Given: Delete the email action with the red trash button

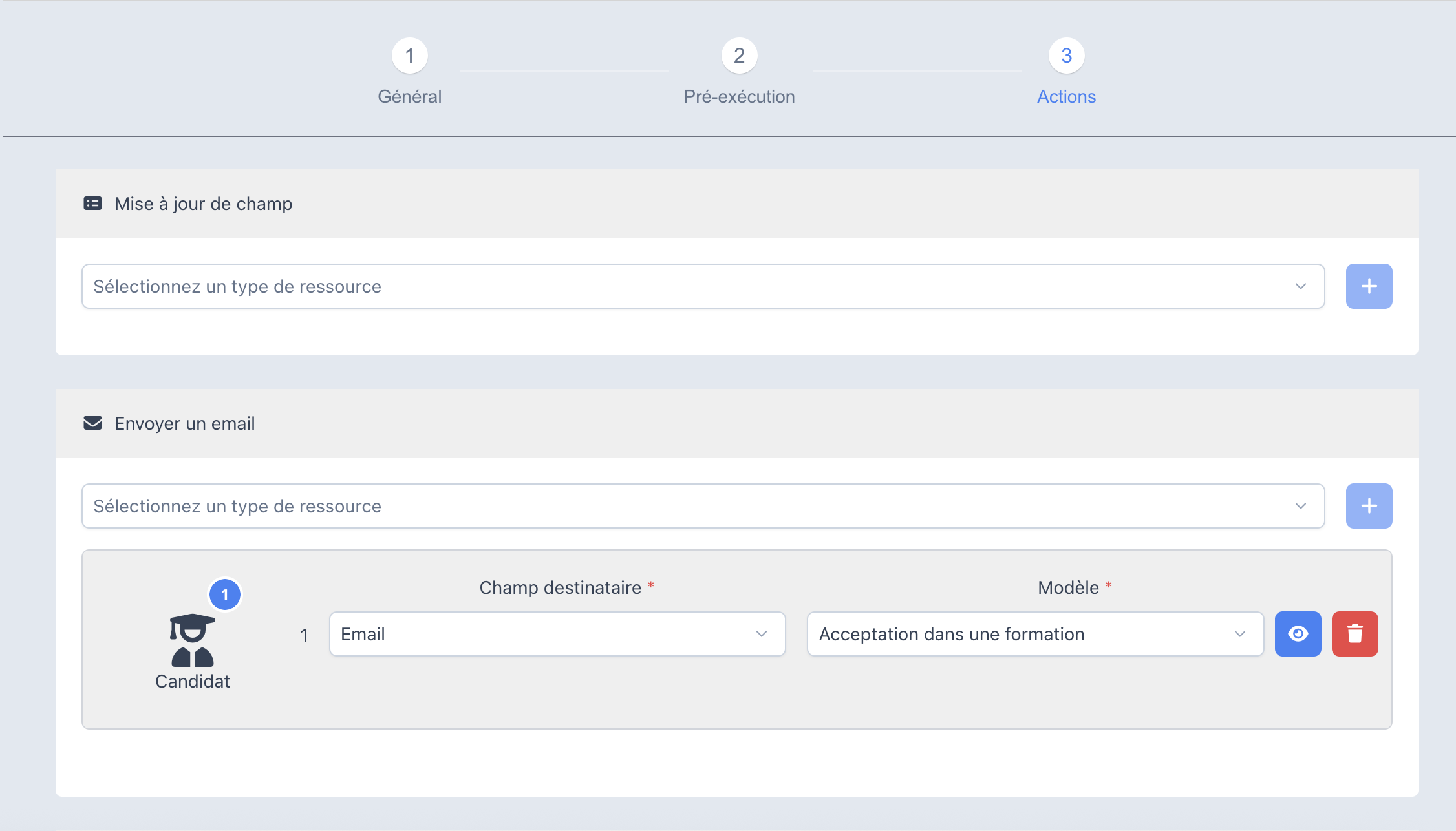Looking at the screenshot, I should [x=1354, y=634].
